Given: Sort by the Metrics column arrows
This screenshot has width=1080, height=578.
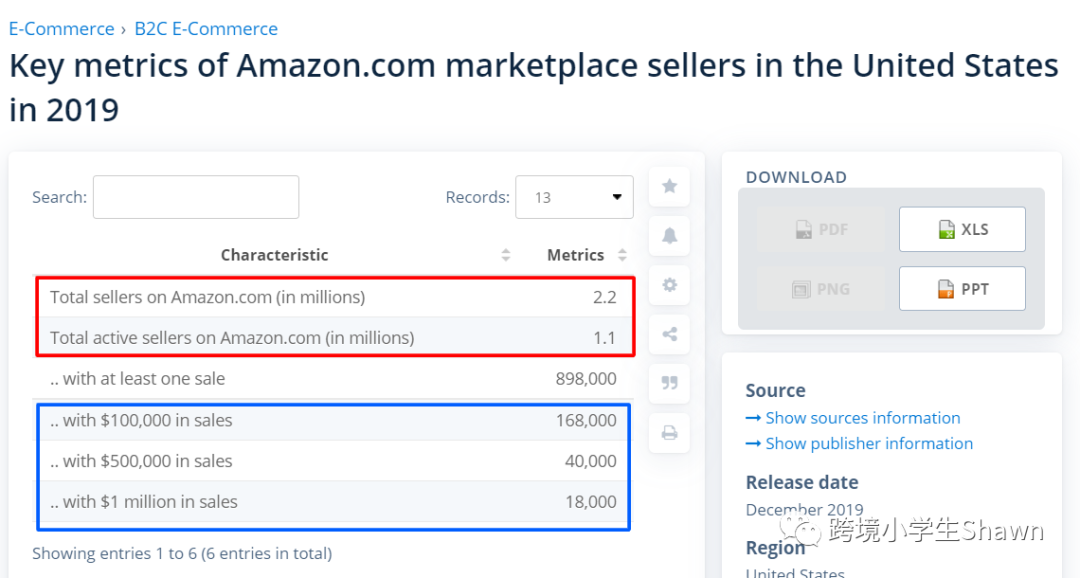Looking at the screenshot, I should (x=623, y=255).
